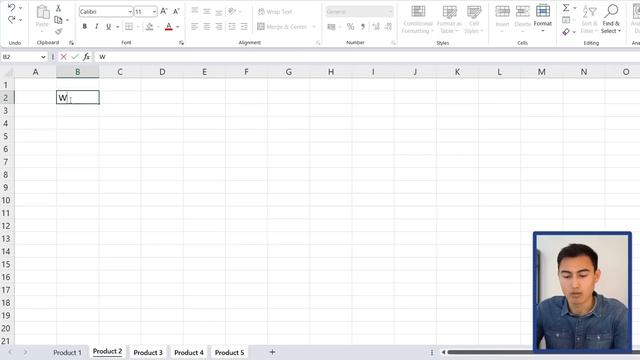Screen dimensions: 640x360
Task: Toggle Wrap Text
Action: (x=275, y=12)
